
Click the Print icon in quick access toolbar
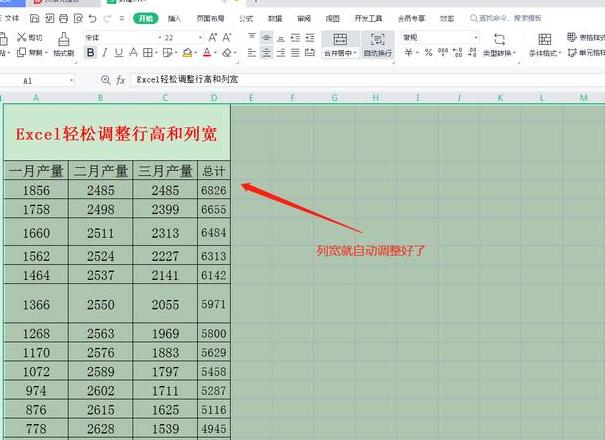(64, 18)
